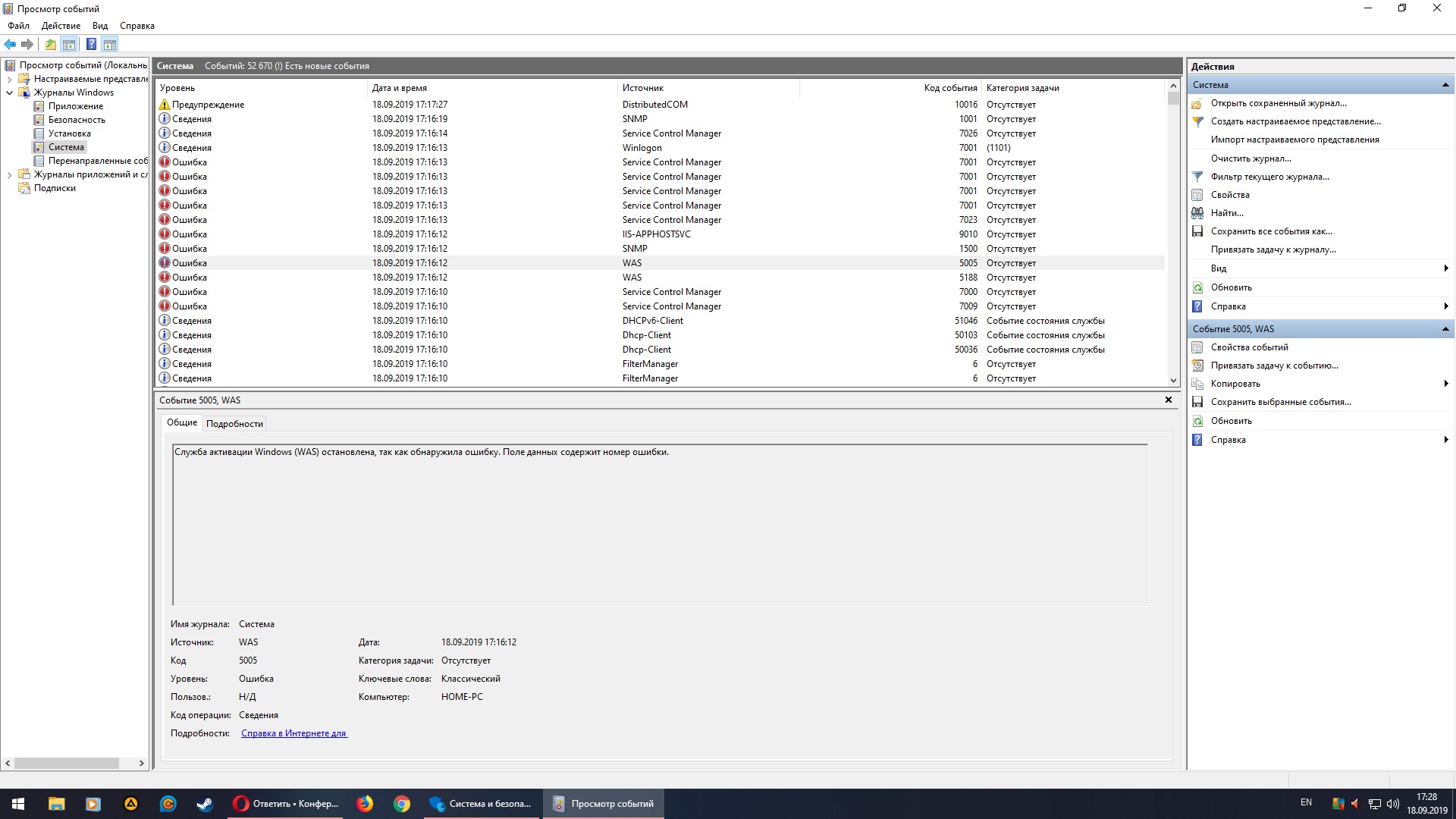1456x819 pixels.
Task: Select the Безопасность log in tree
Action: (77, 120)
